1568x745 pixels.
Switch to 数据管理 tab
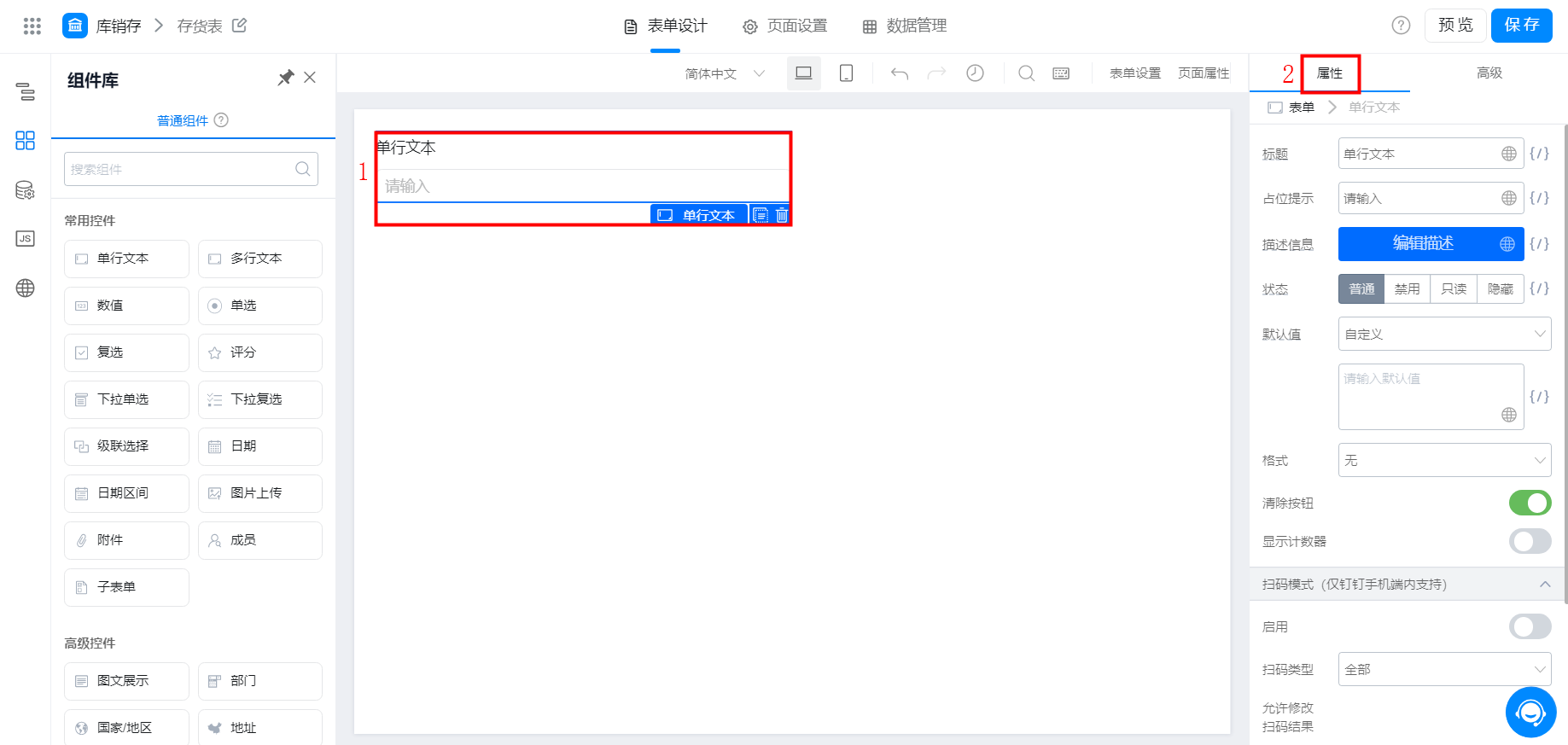click(905, 26)
